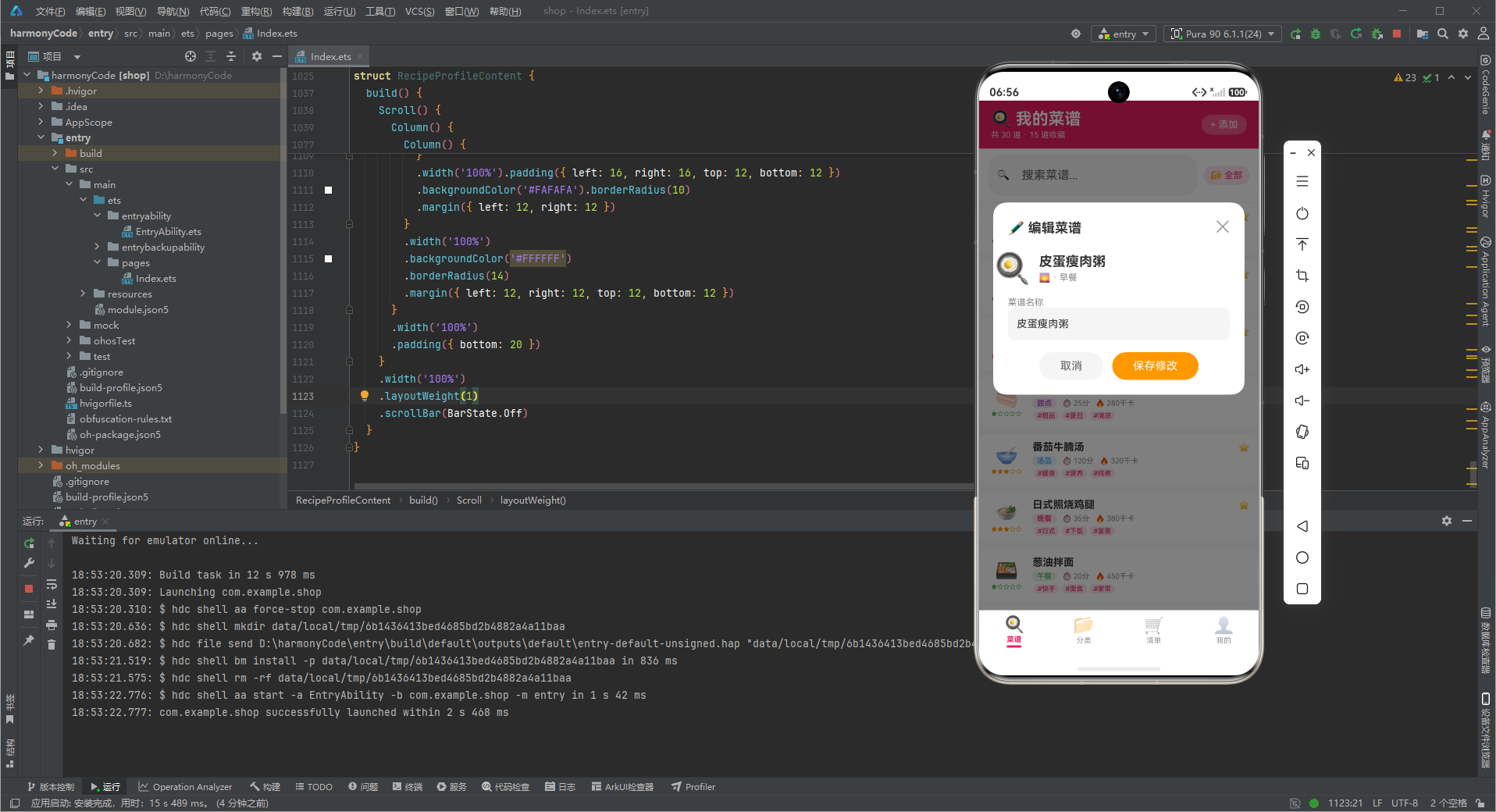Clear all Run console output with the trash icon

52,644
